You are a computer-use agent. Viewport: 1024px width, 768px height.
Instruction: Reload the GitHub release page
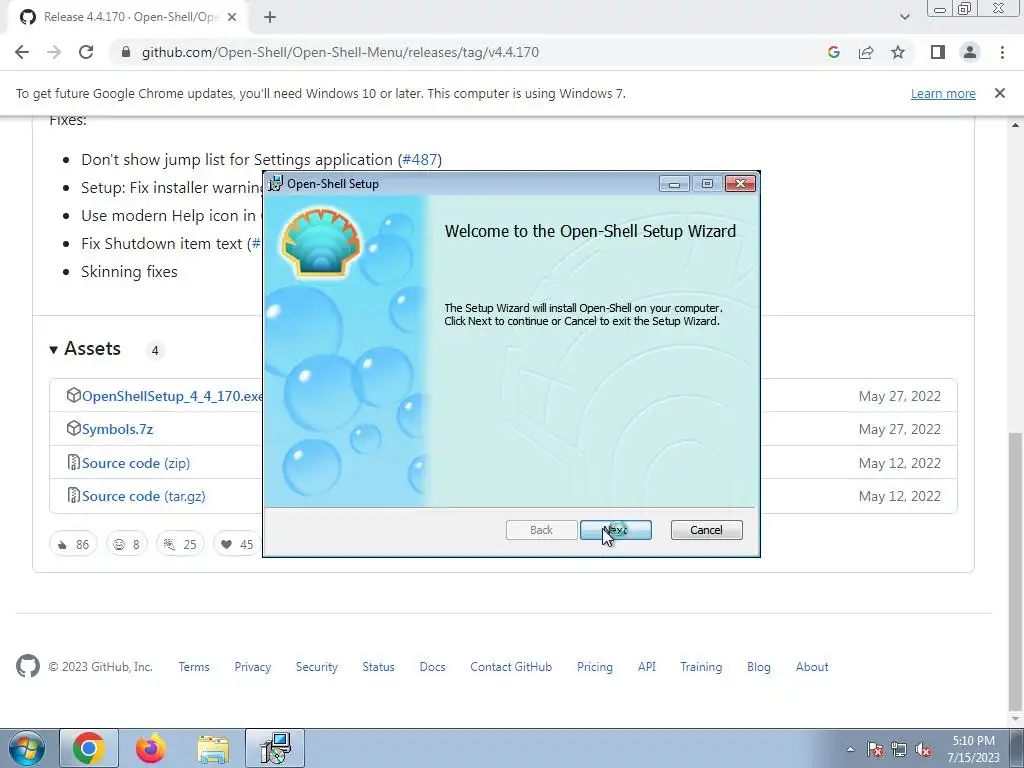click(x=86, y=52)
